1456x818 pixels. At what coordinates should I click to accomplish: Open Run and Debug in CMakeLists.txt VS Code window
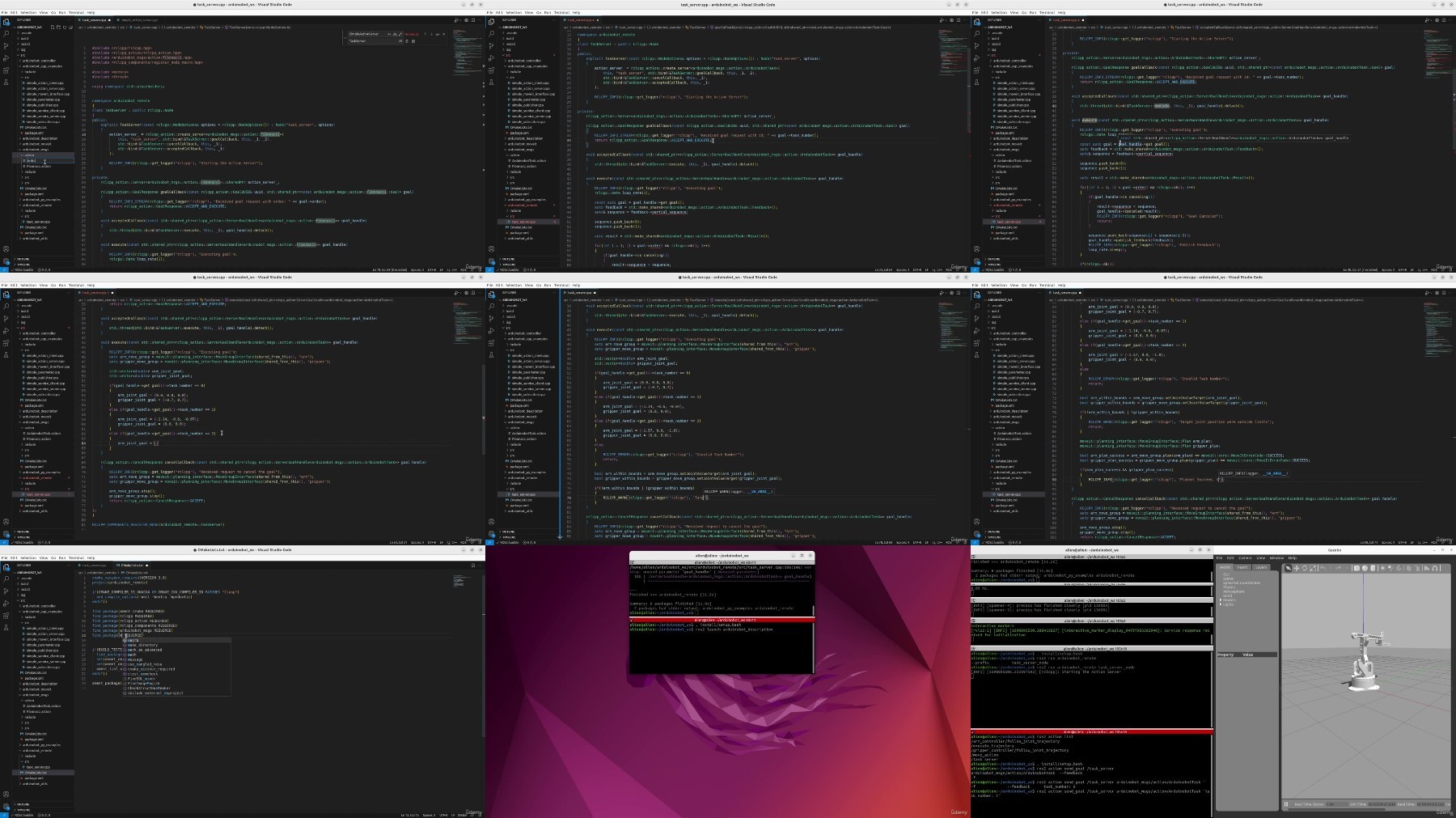coord(6,604)
